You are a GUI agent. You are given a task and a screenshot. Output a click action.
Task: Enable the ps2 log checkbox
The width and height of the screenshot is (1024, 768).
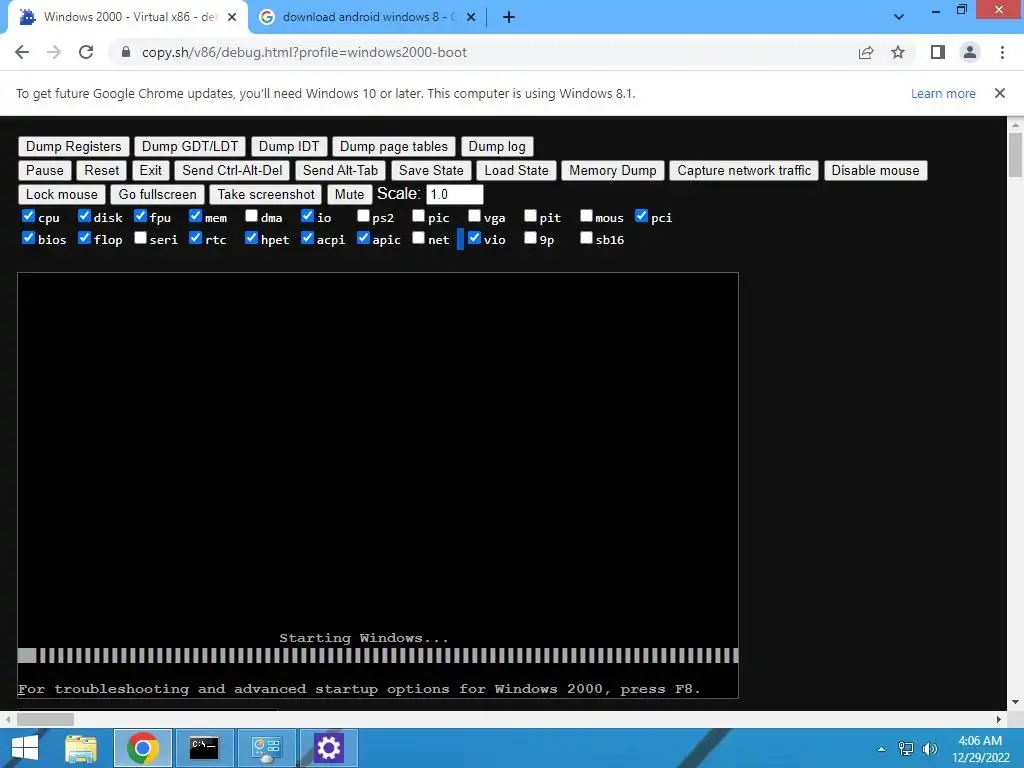coord(363,216)
